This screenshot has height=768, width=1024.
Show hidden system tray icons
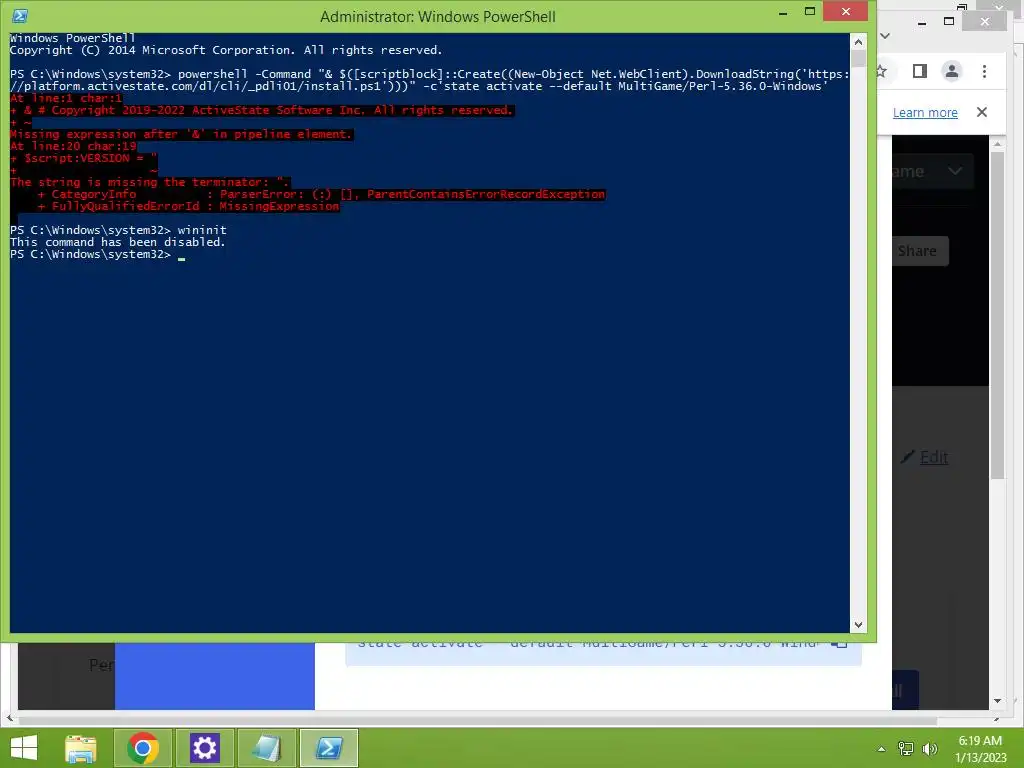[x=882, y=749]
